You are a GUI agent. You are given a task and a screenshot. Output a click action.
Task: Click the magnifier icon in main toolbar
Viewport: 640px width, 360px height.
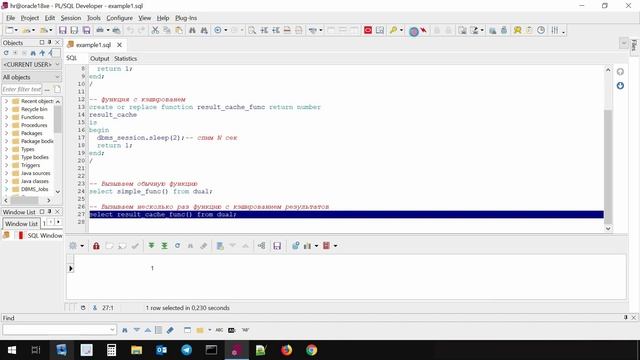pos(252,30)
